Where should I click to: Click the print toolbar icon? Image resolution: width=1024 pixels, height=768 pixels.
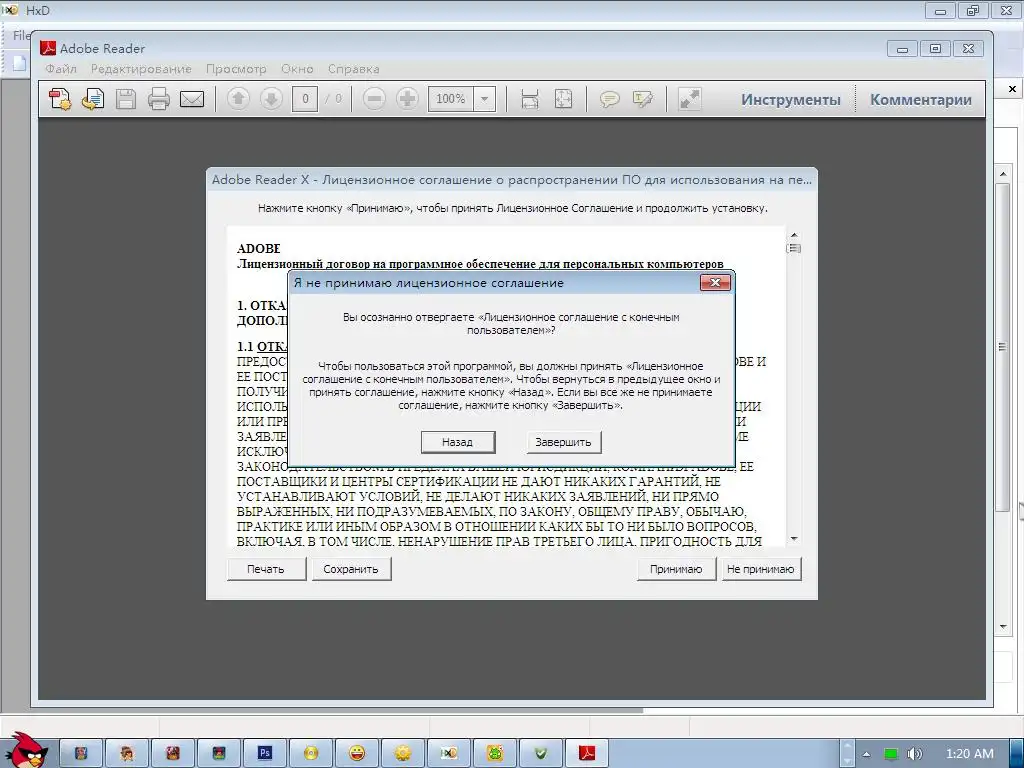coord(159,99)
